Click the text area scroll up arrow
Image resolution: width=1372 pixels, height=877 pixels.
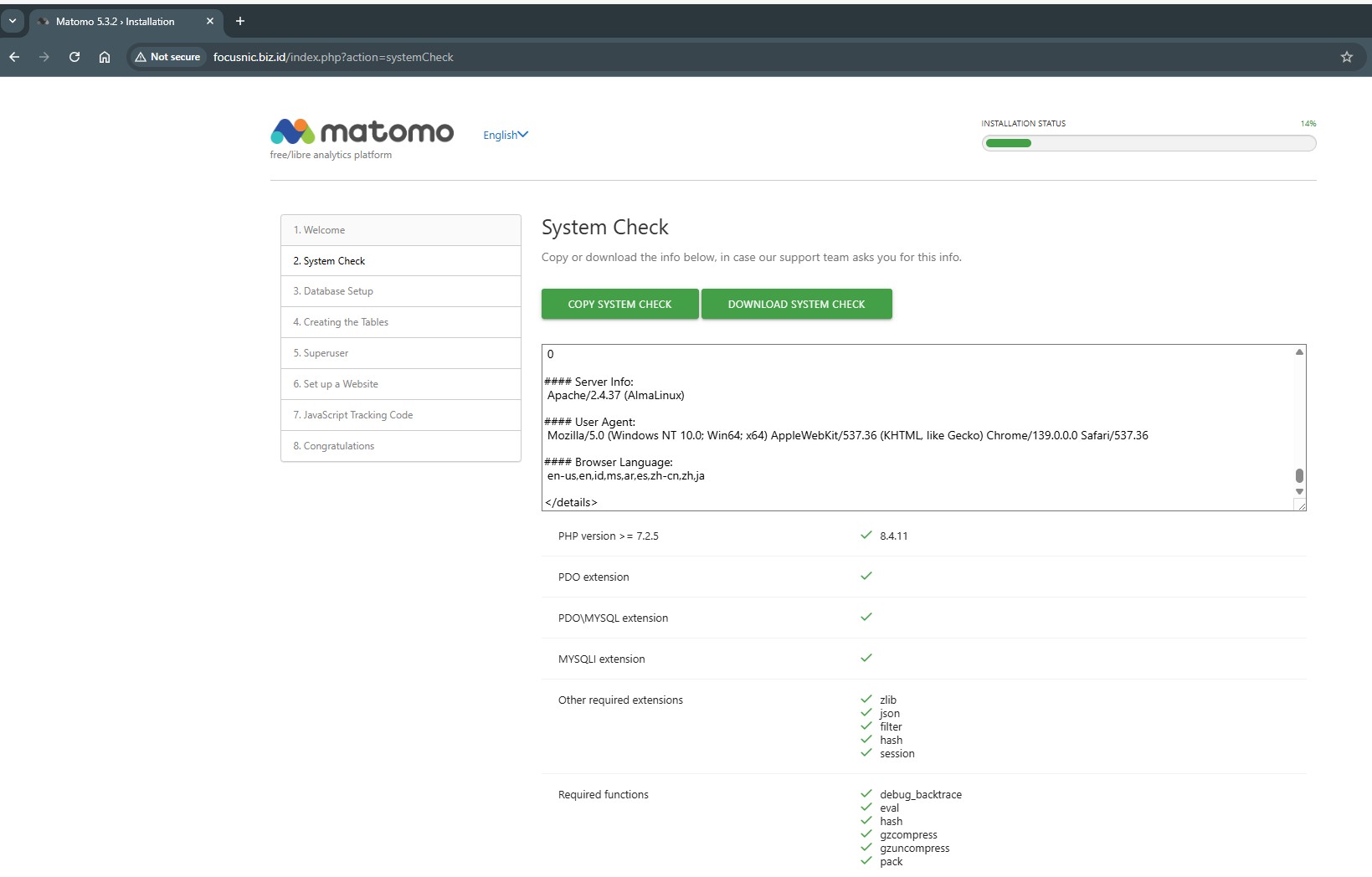pos(1299,352)
